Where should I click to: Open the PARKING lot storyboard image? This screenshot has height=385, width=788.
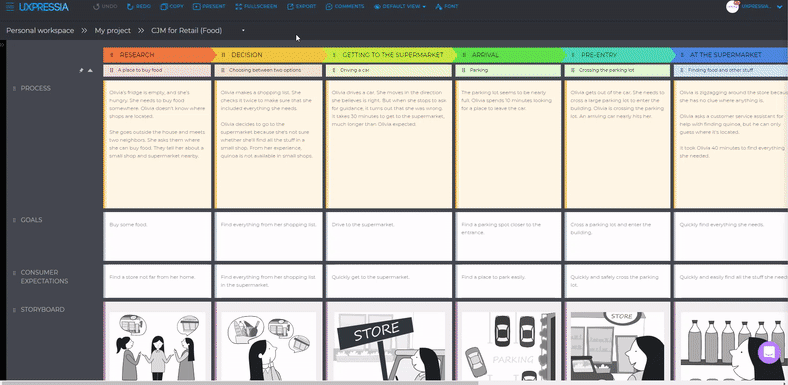(508, 346)
